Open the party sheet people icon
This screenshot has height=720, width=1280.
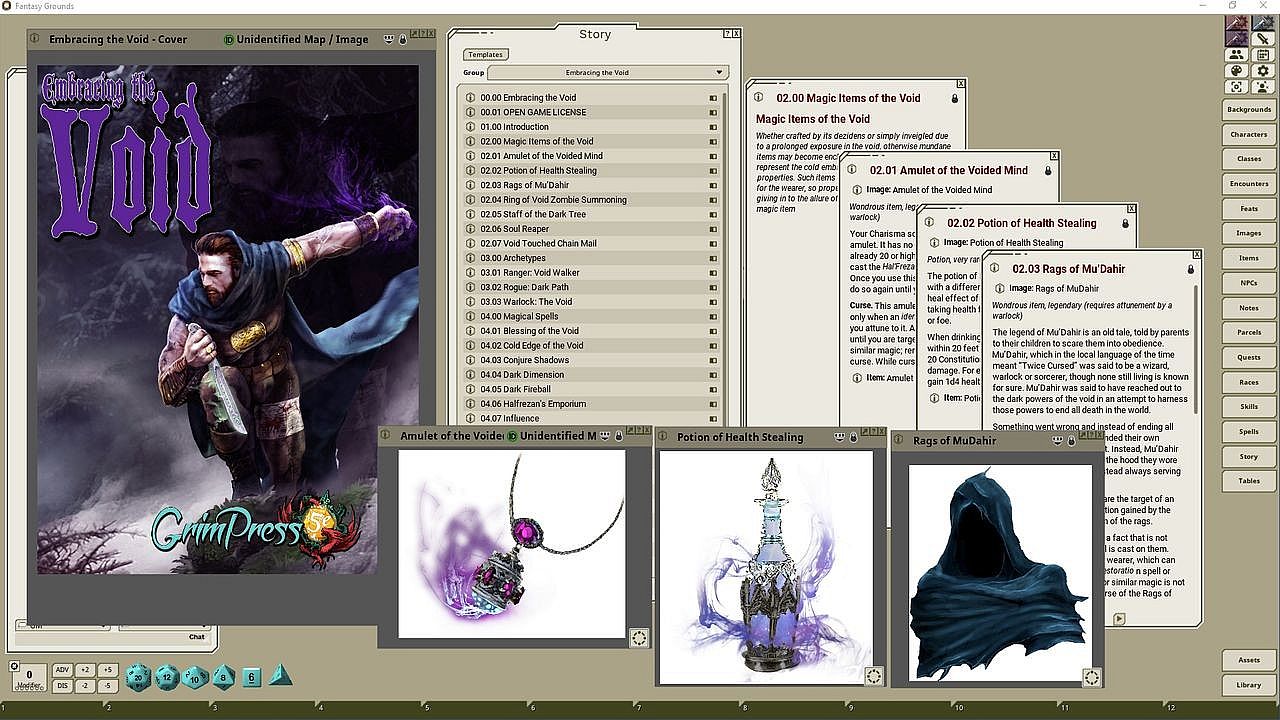tap(1237, 55)
